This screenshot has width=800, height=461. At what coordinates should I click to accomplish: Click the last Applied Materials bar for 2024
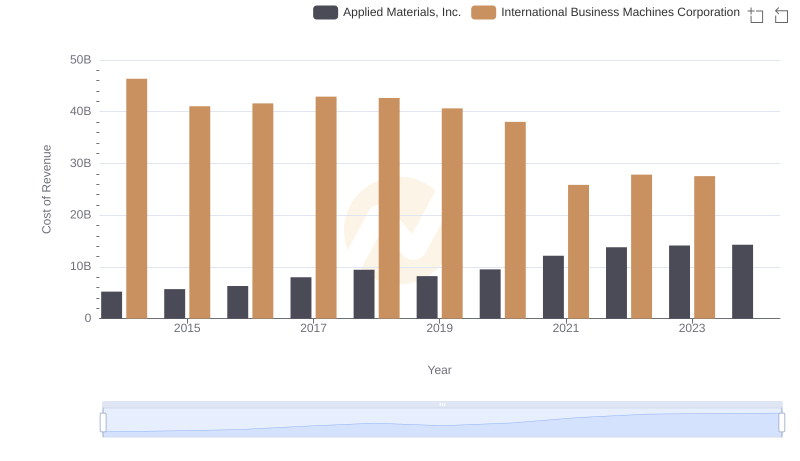click(x=742, y=281)
